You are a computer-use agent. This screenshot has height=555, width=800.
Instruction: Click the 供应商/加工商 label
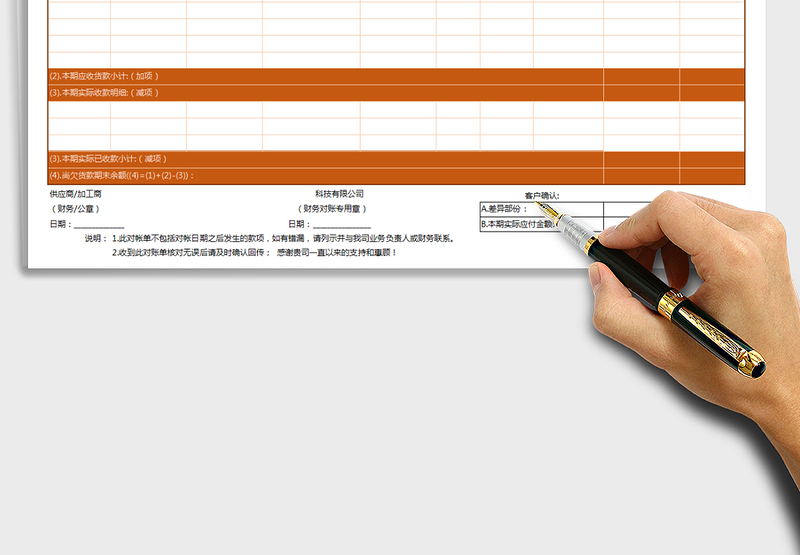tap(75, 194)
